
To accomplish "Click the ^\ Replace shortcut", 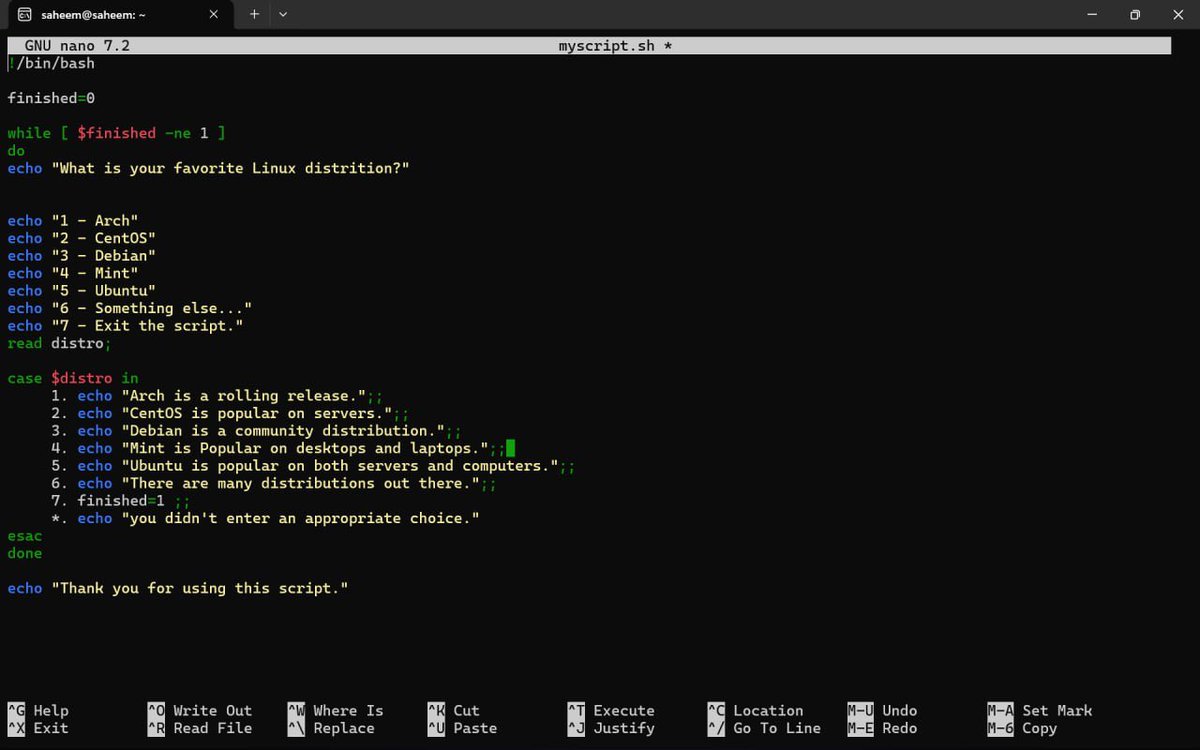I will point(331,728).
